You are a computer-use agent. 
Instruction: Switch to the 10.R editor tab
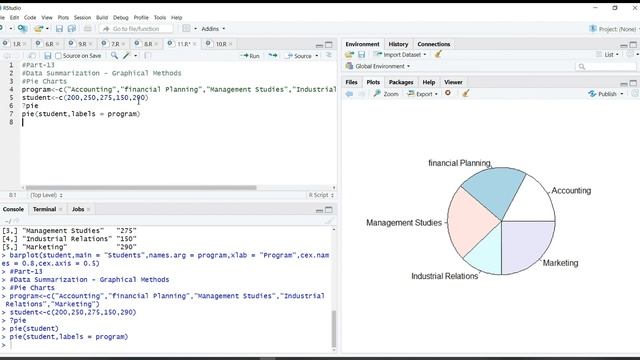pos(218,44)
